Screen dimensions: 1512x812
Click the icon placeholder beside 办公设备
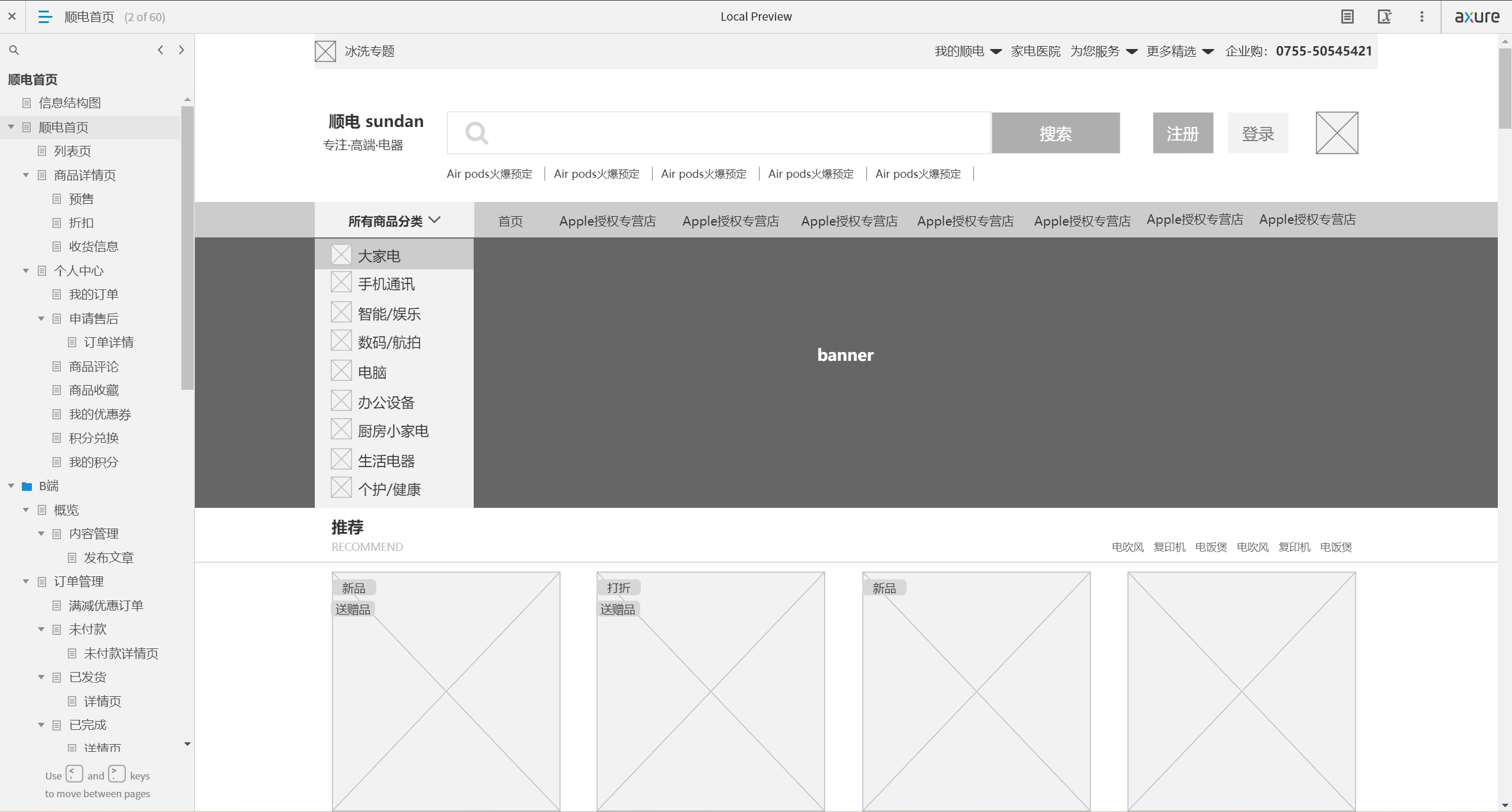[x=341, y=401]
